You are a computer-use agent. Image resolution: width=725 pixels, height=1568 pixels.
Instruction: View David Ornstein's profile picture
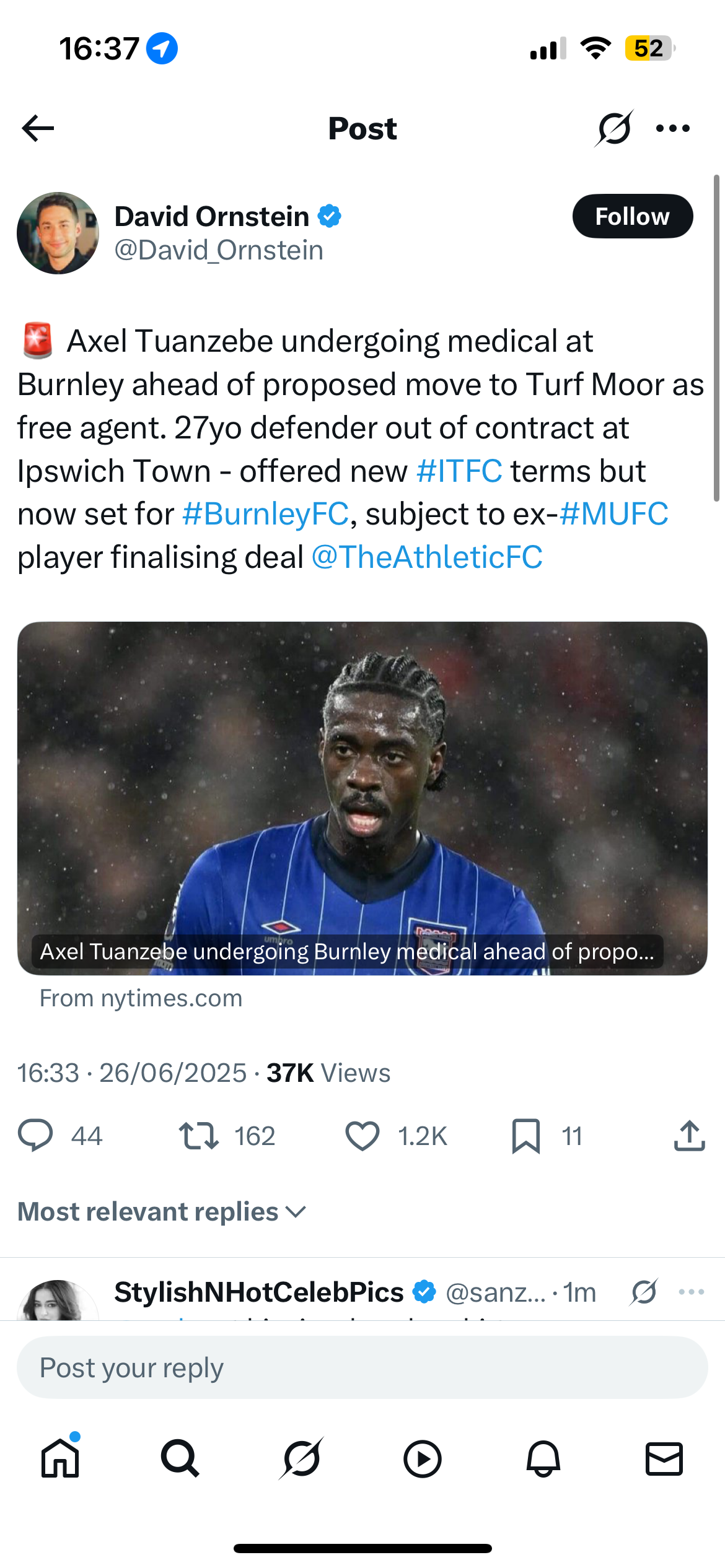click(x=58, y=233)
